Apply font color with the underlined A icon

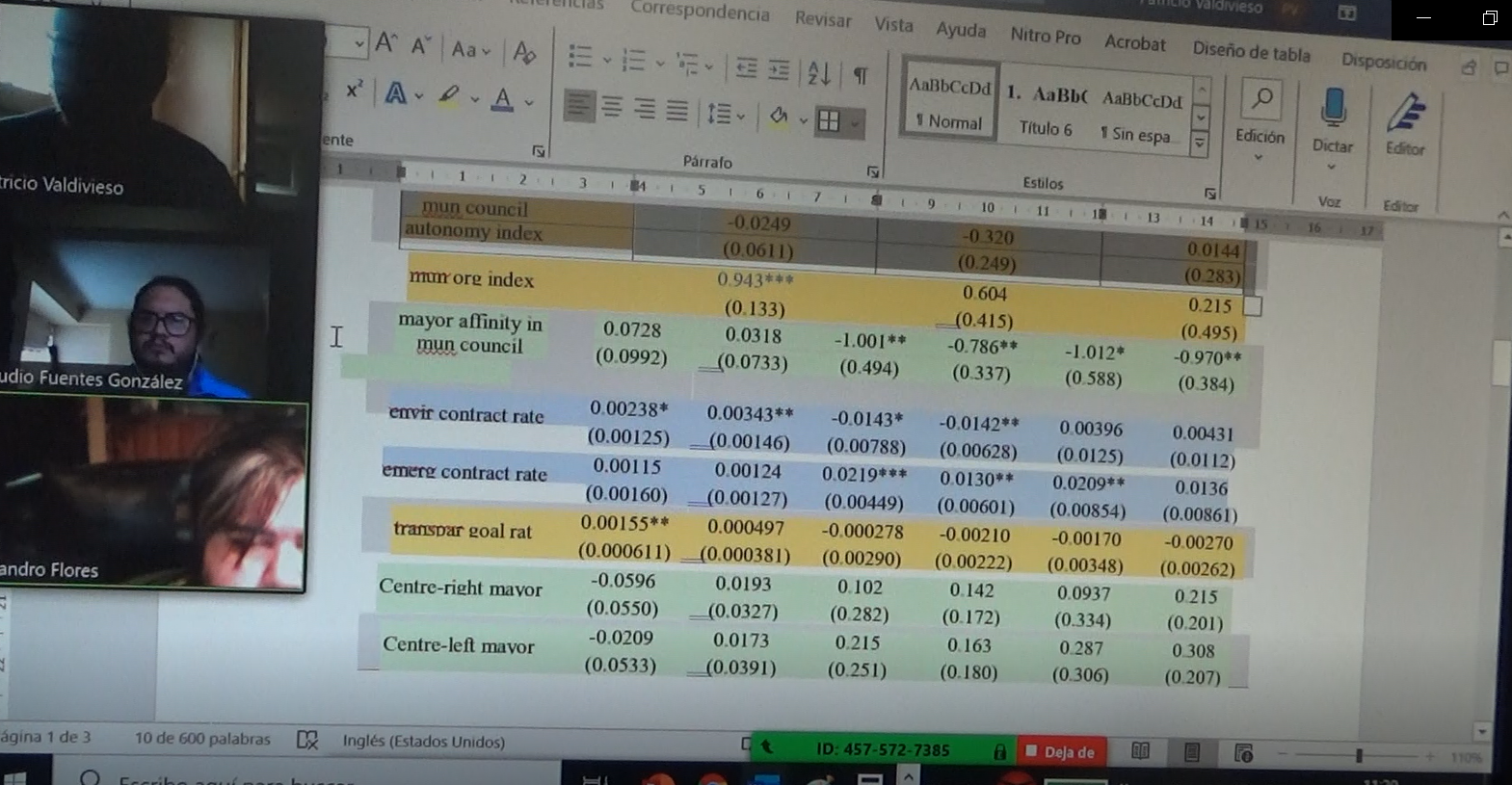(502, 99)
